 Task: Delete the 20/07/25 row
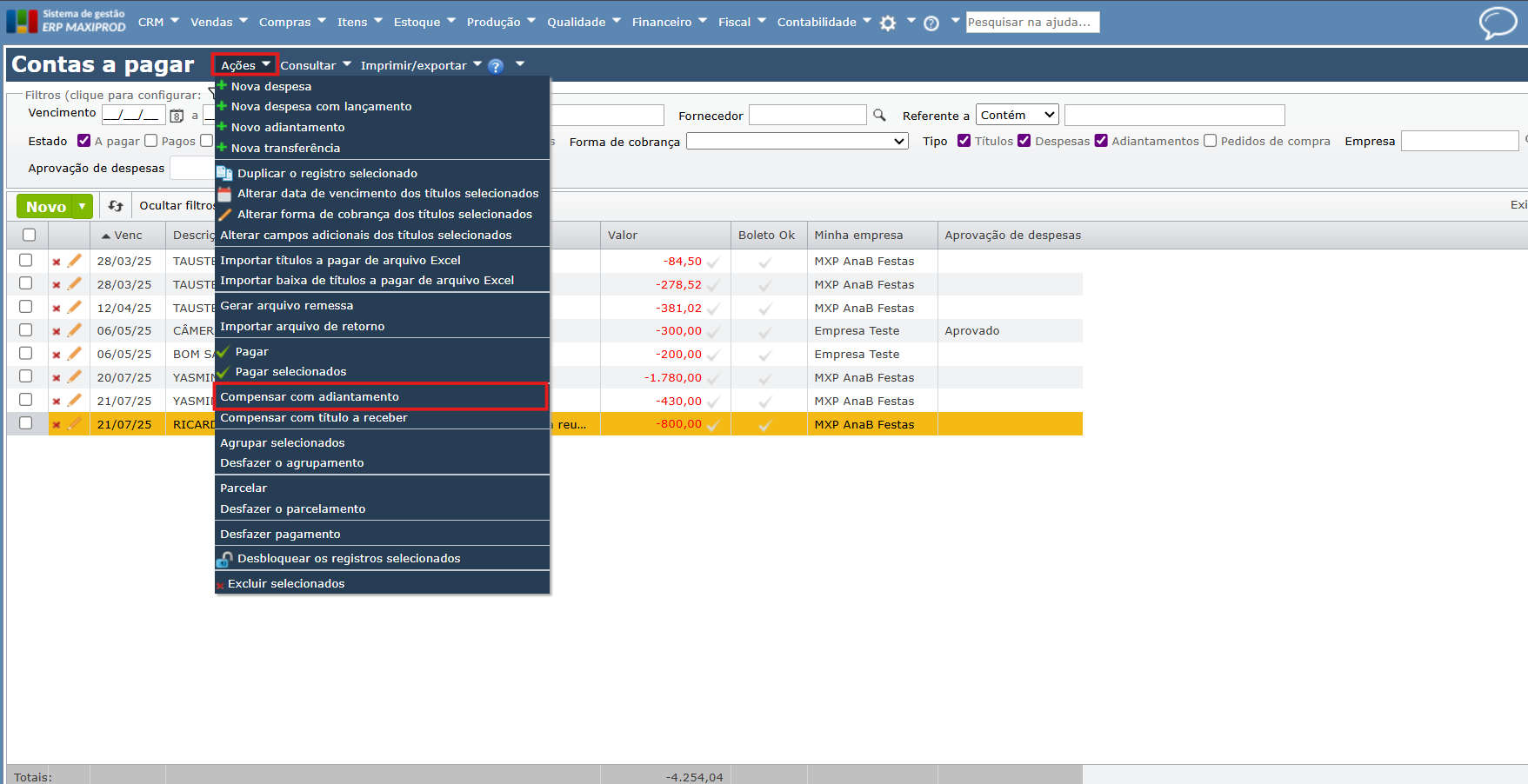(x=57, y=378)
